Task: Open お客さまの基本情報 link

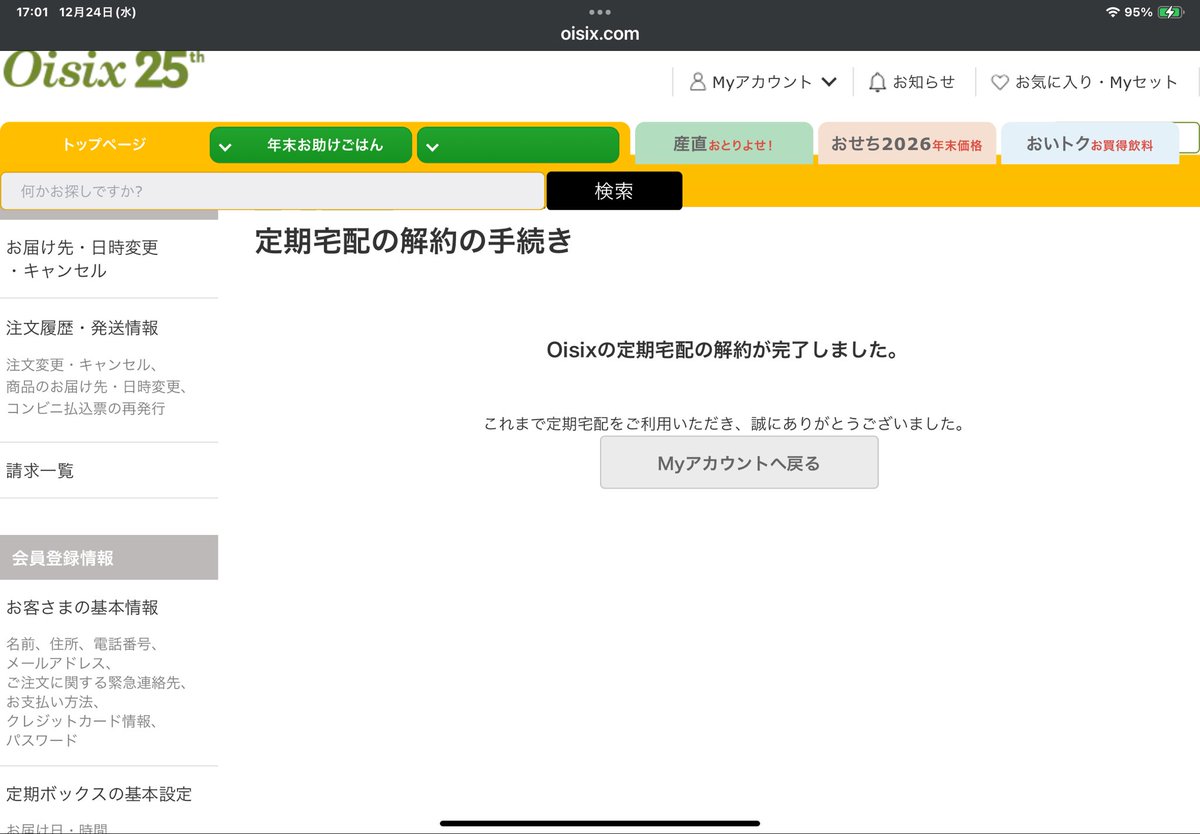Action: 82,607
